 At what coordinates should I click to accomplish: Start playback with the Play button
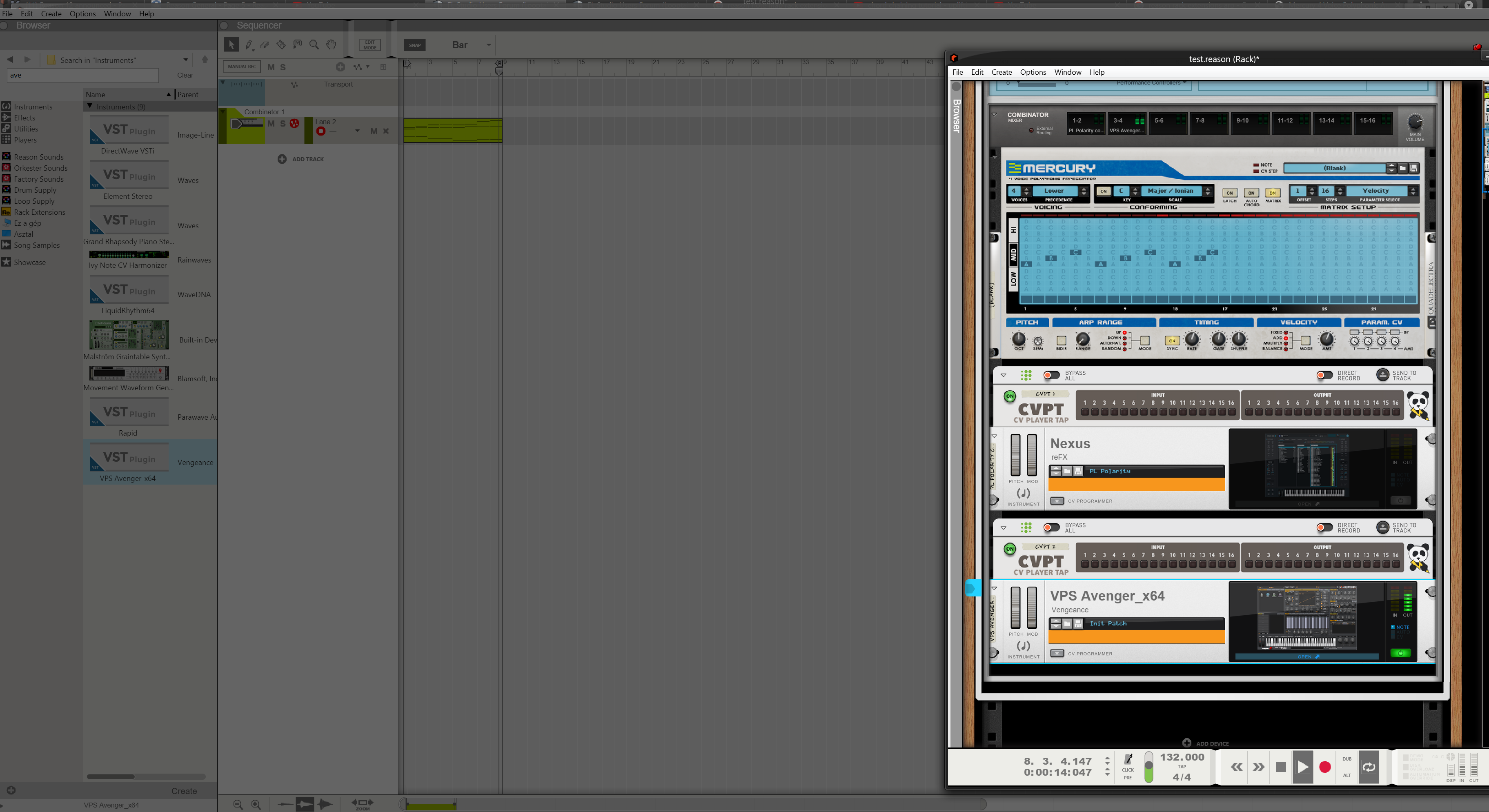(x=1302, y=767)
